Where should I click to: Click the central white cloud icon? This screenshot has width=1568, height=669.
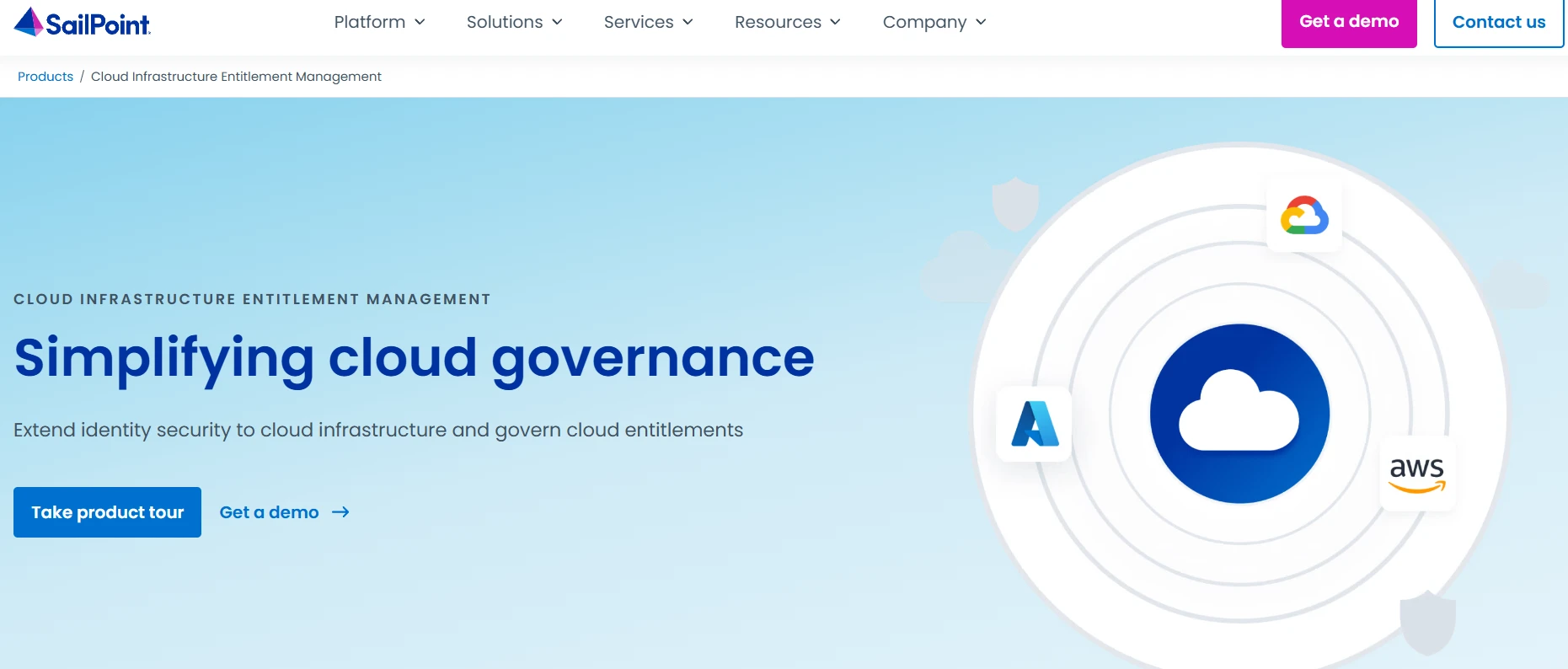click(1239, 411)
